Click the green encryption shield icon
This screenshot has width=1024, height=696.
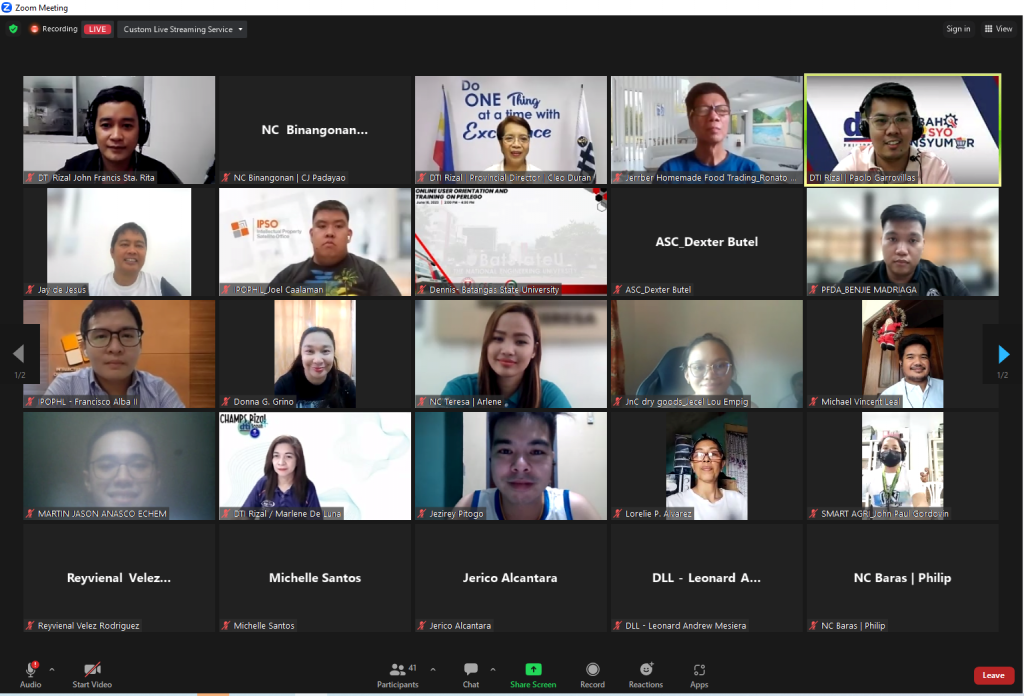coord(13,29)
